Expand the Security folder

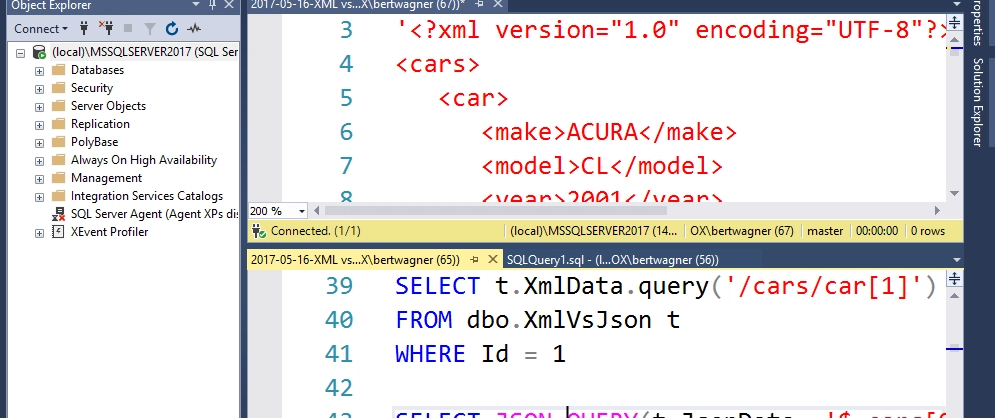tap(39, 89)
